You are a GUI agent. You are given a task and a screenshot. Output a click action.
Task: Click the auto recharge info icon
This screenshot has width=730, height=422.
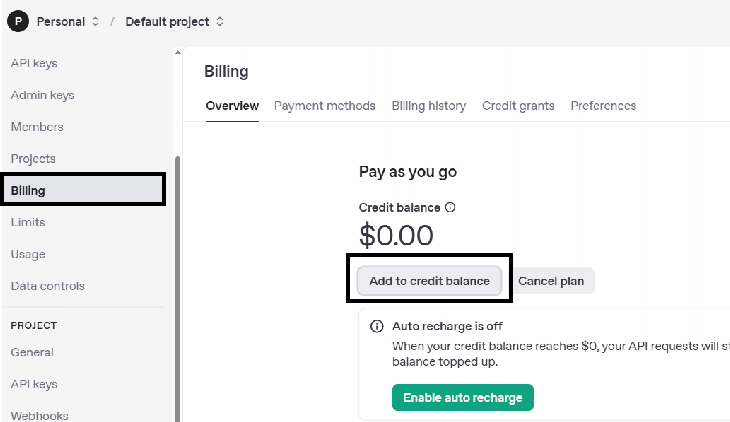coord(377,326)
